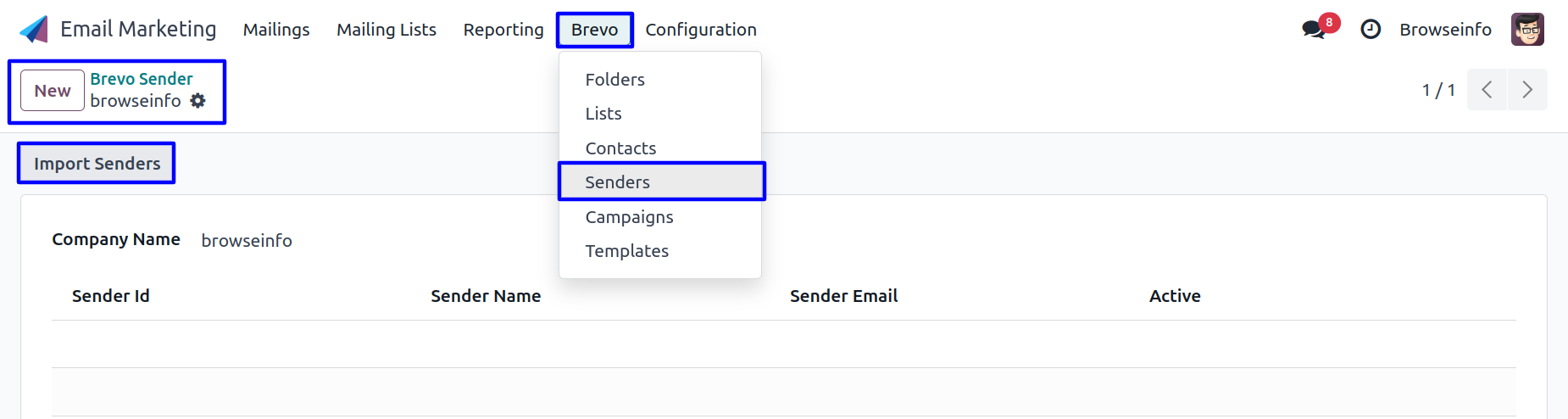The width and height of the screenshot is (1568, 419).
Task: Click the Brevo Sender breadcrumb link
Action: click(x=142, y=79)
